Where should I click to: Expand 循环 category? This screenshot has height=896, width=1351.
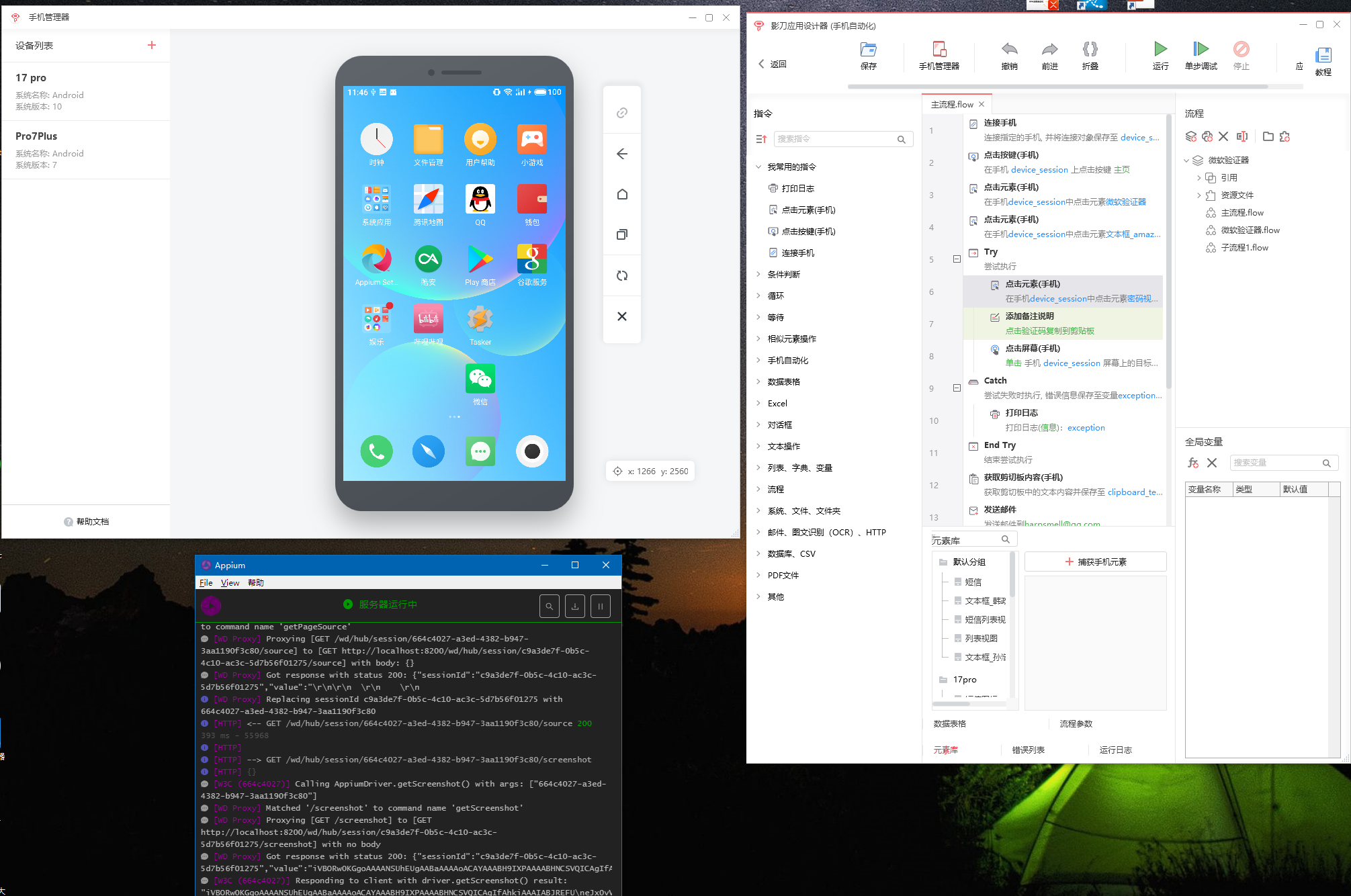[758, 296]
